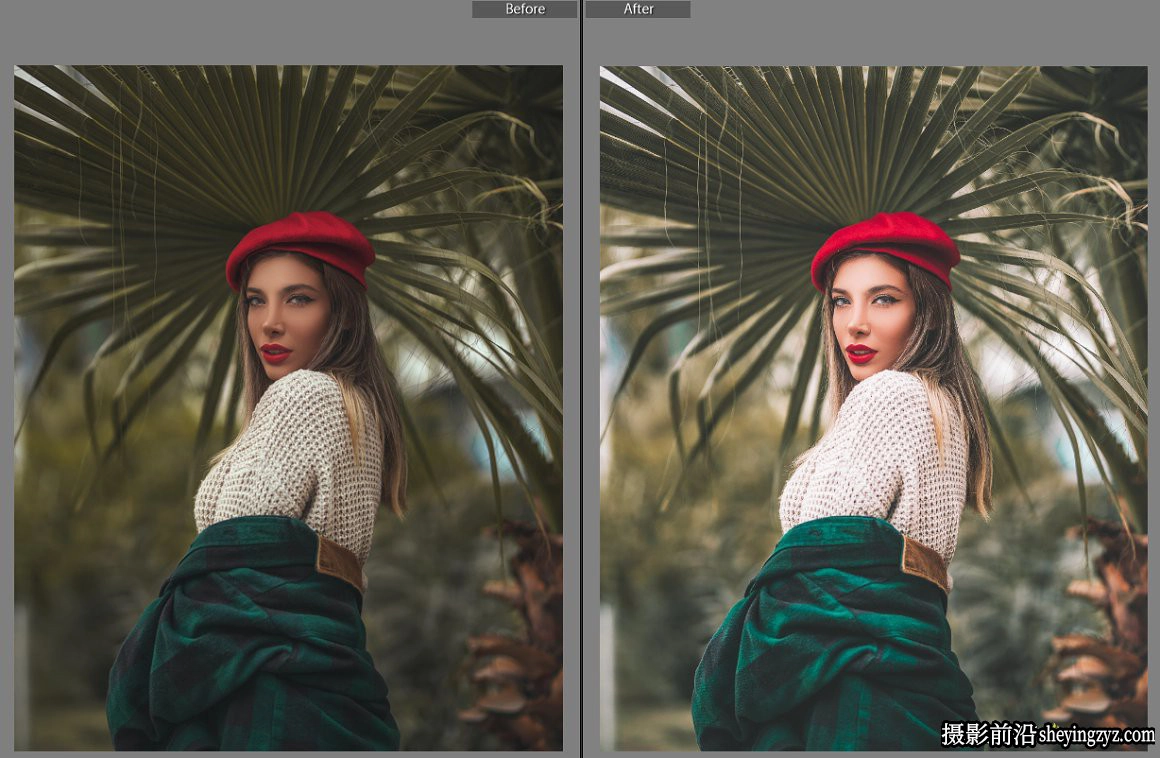Click the After label tab
This screenshot has width=1160, height=758.
[638, 9]
